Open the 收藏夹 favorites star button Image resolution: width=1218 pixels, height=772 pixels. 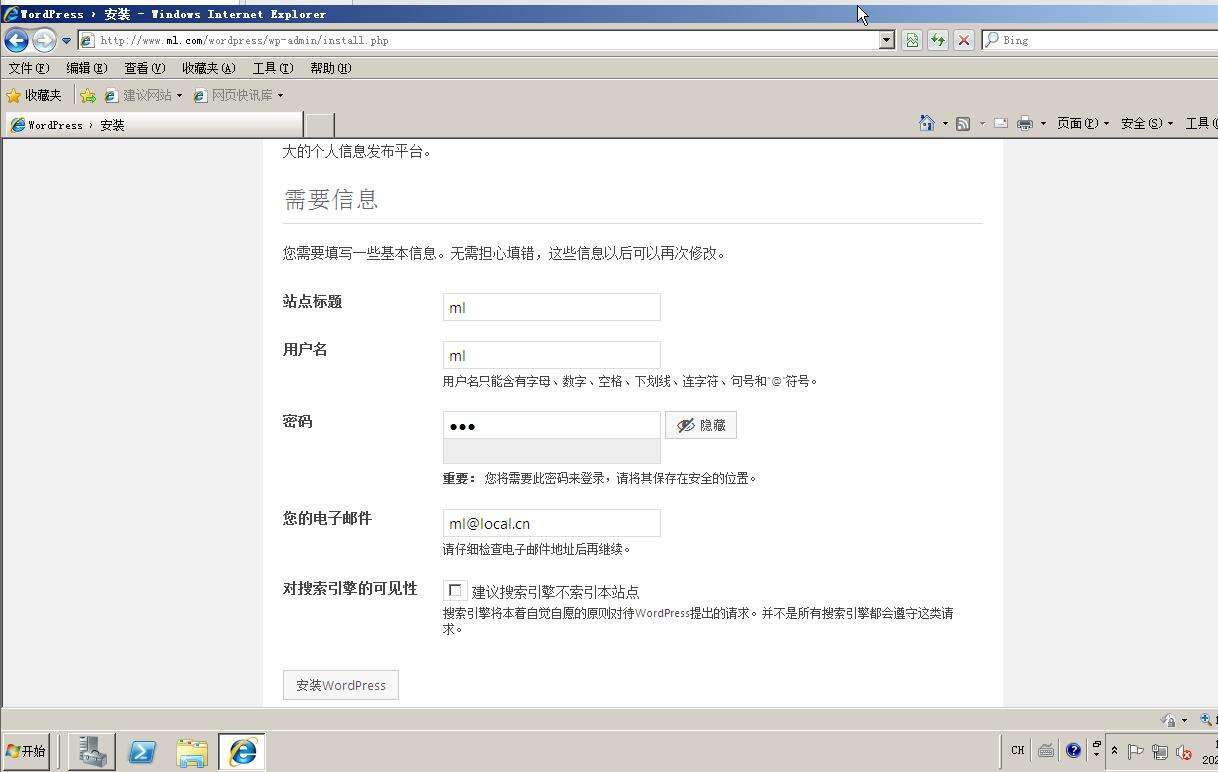[x=34, y=95]
